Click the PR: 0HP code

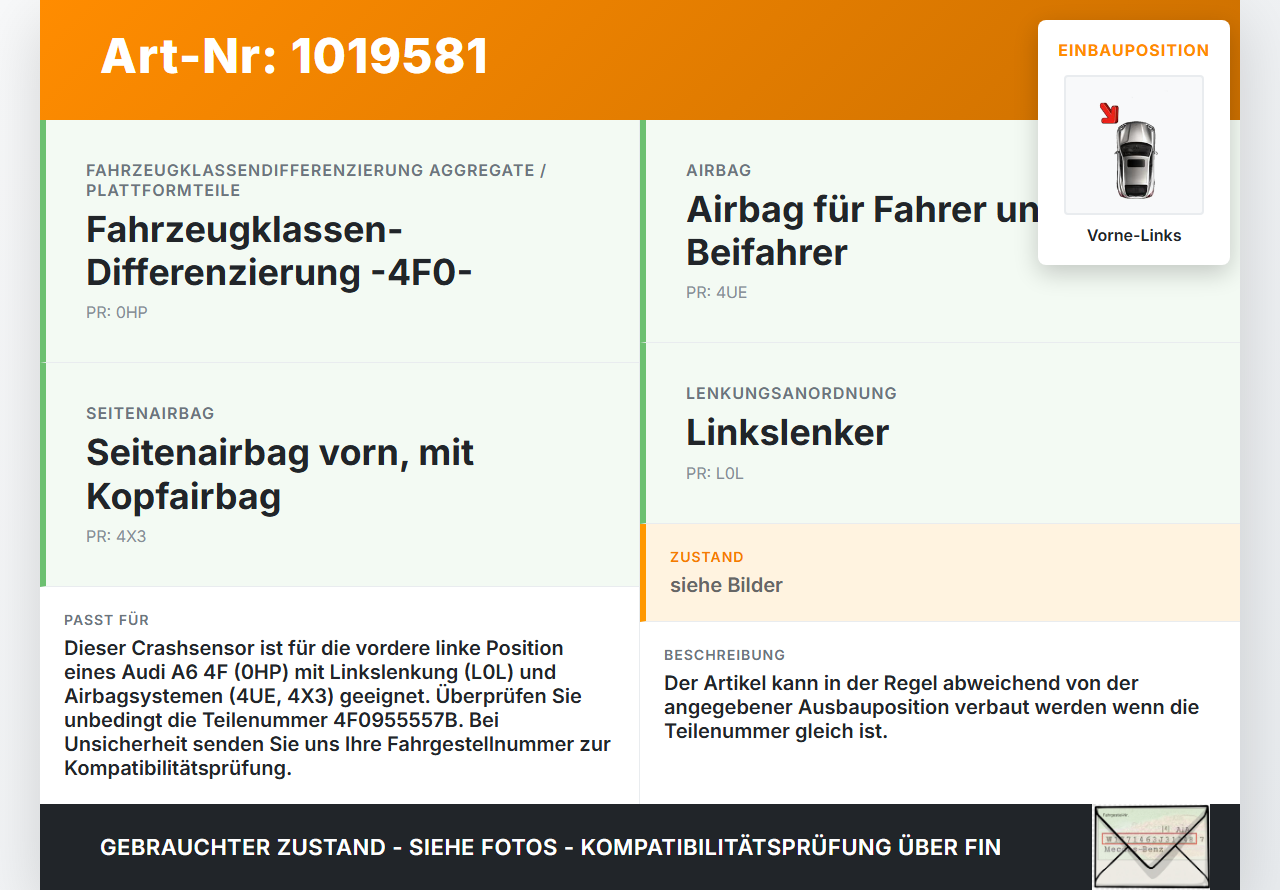tap(117, 313)
